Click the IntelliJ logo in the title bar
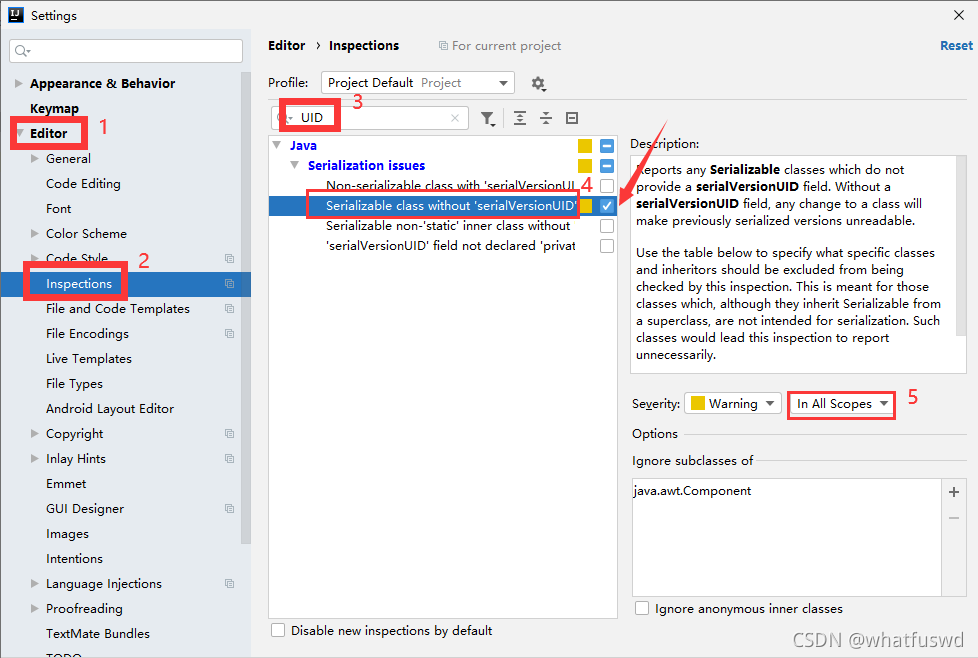 tap(16, 15)
